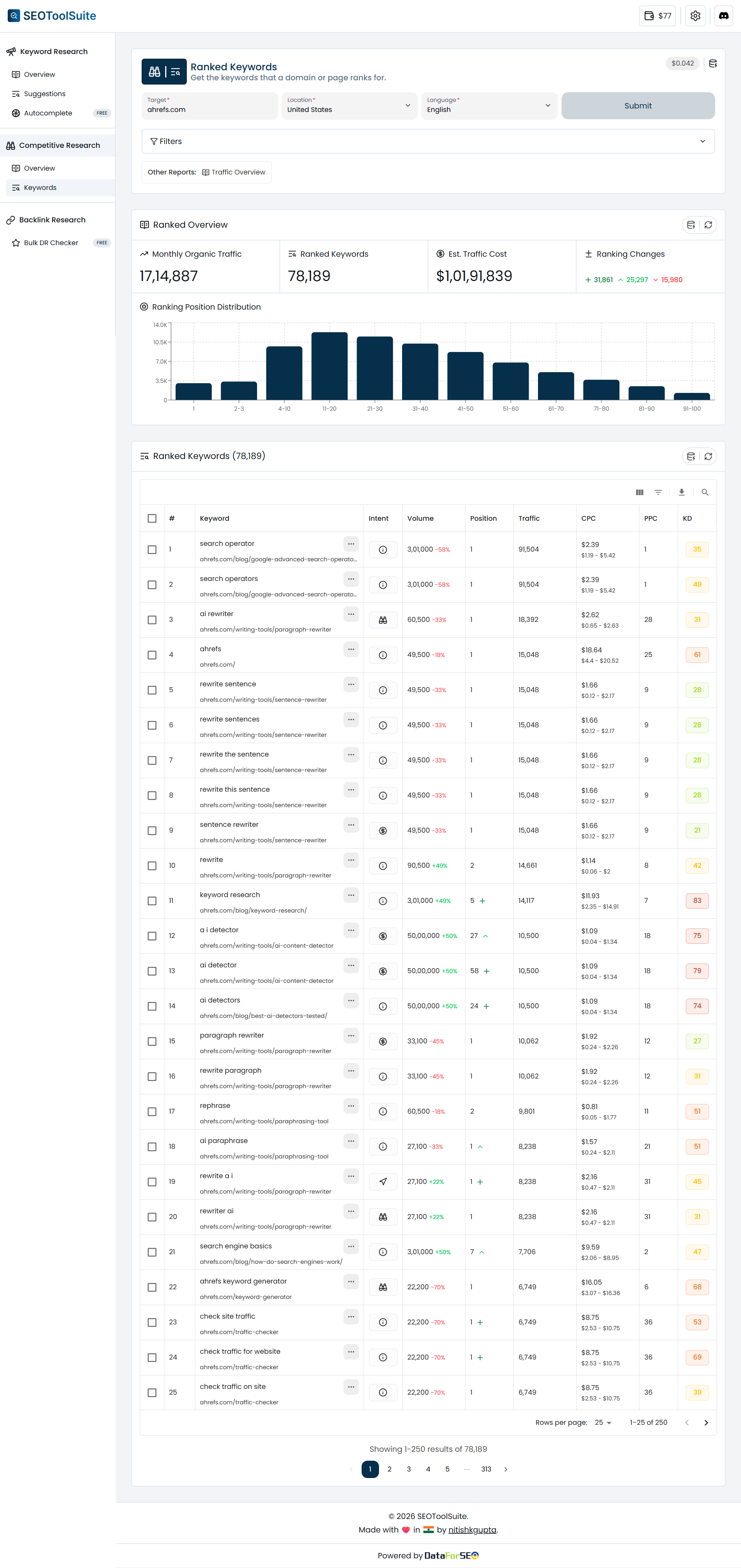
Task: Jump to pagination page 313
Action: tap(486, 1469)
